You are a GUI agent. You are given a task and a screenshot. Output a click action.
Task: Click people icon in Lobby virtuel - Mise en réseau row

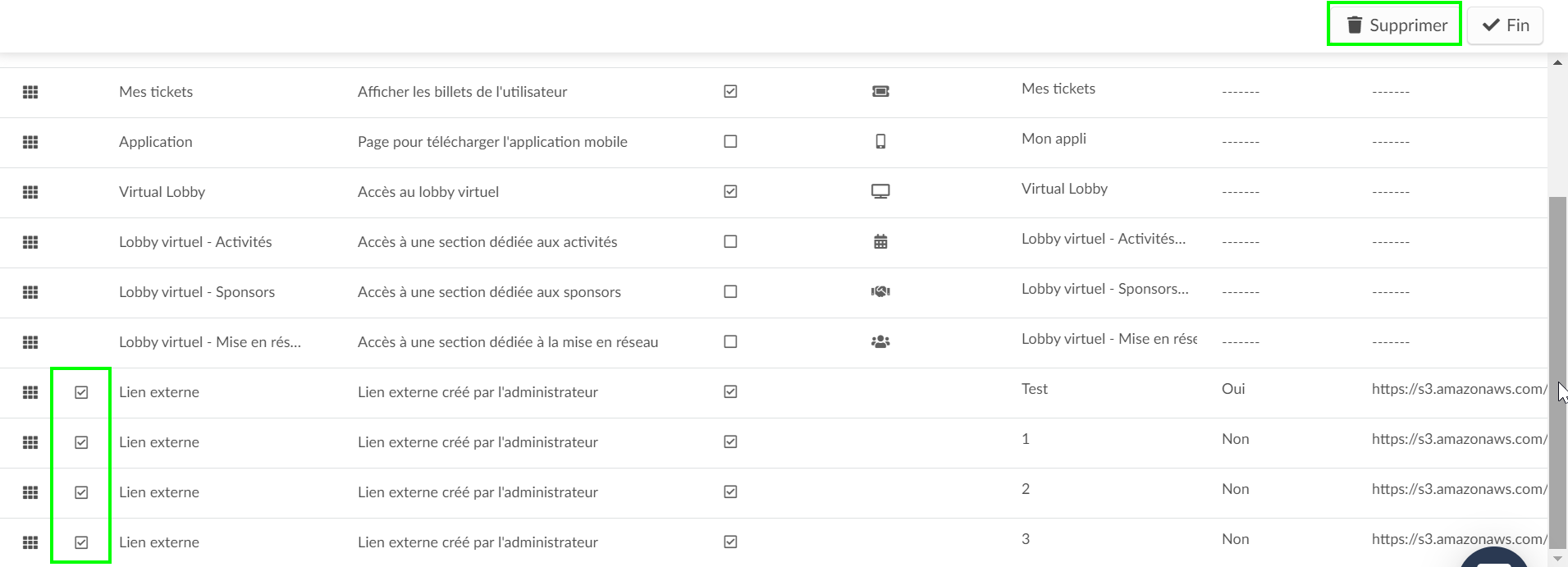880,341
